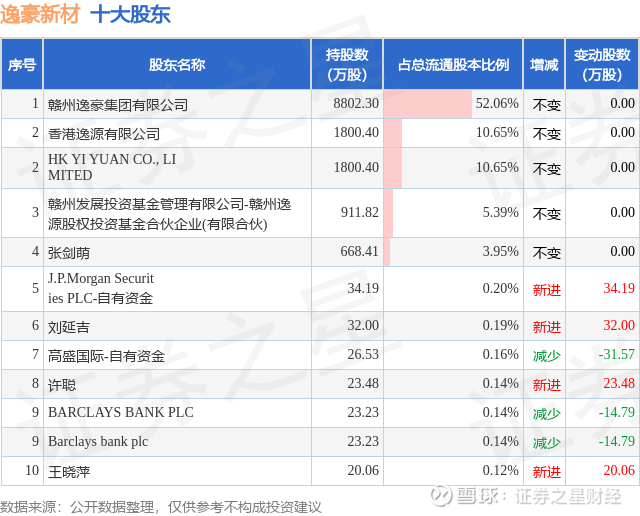Click the 不变 status in 赣州逸豪集团 row
This screenshot has height=516, width=640.
[547, 105]
